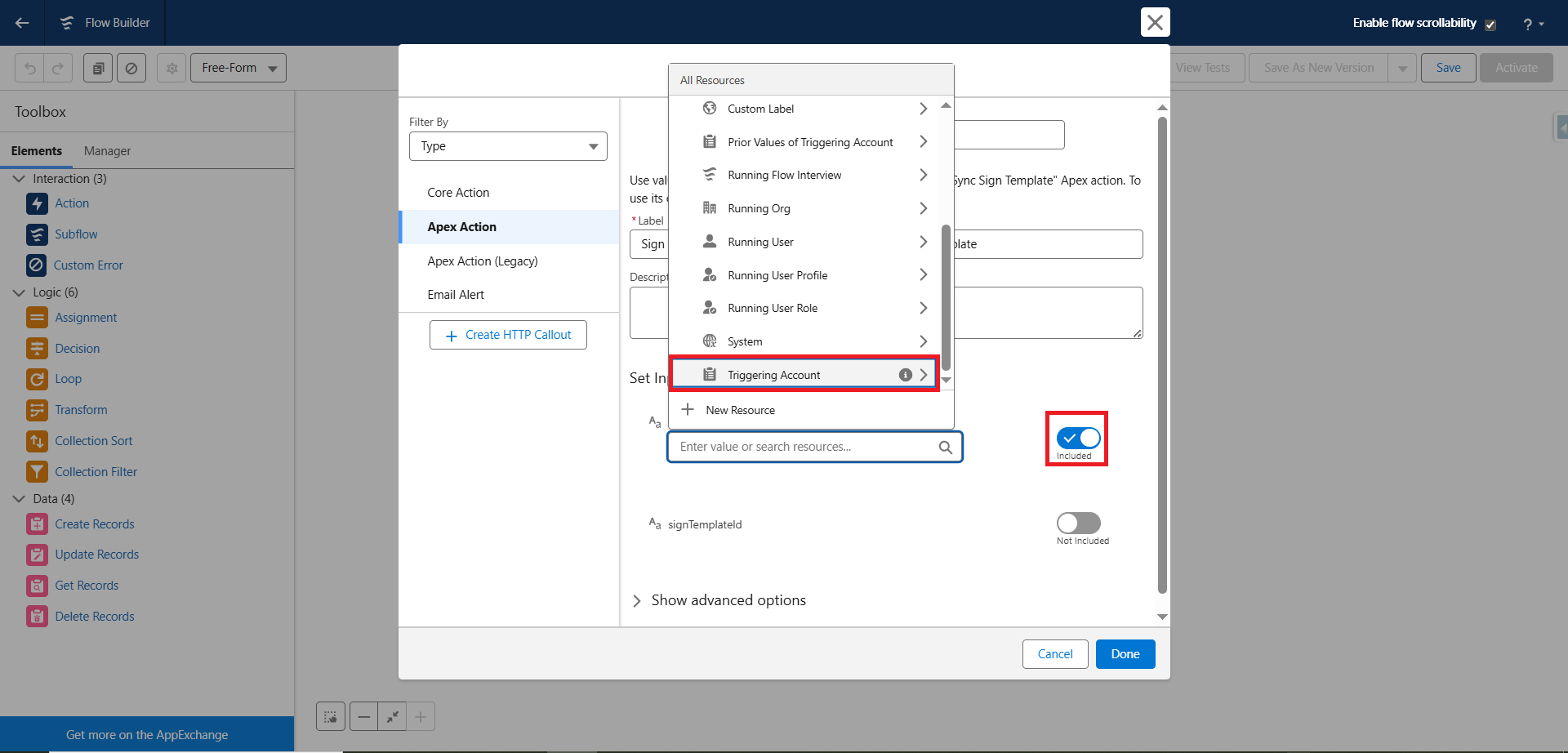This screenshot has width=1568, height=753.
Task: Turn off the Included toggle
Action: coord(1078,439)
